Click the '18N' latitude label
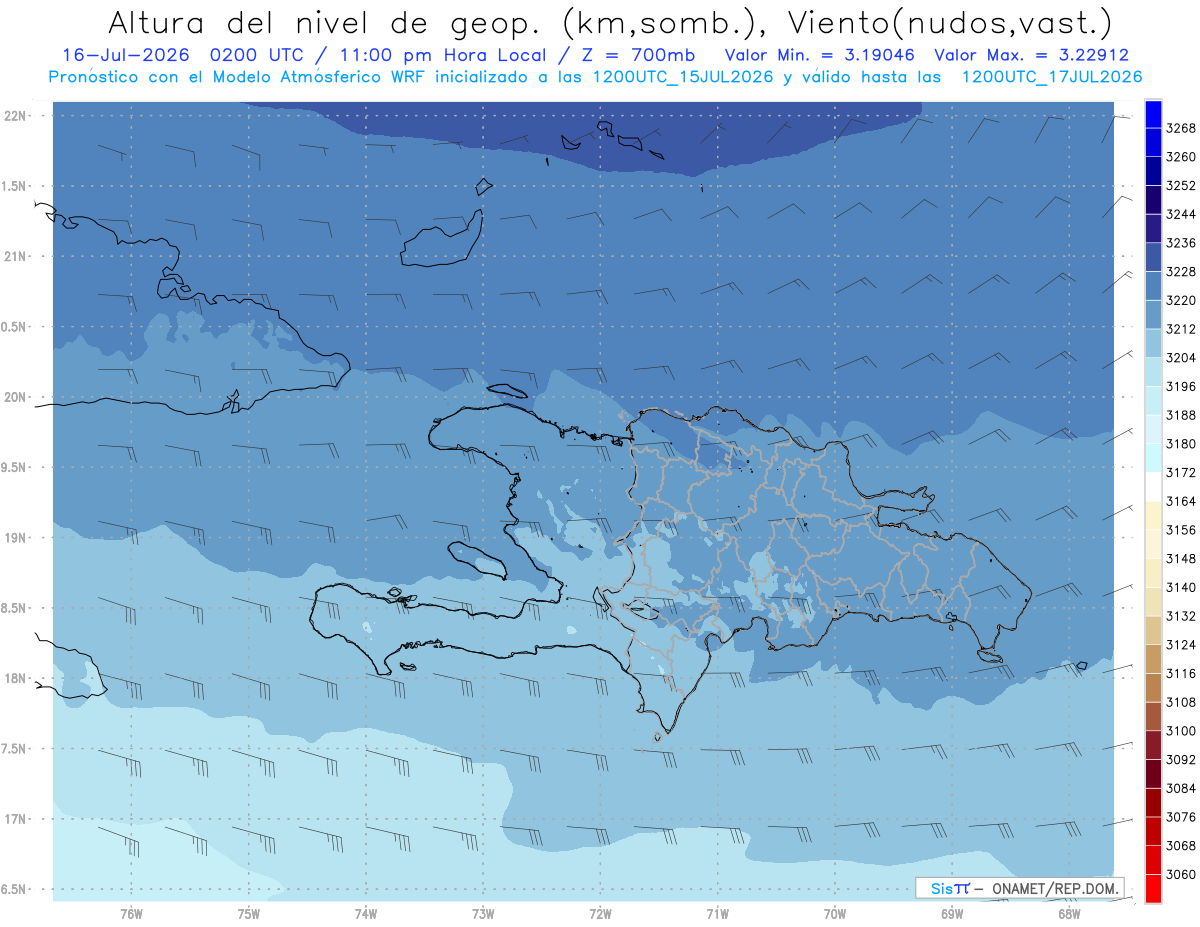1200x927 pixels. coord(16,678)
